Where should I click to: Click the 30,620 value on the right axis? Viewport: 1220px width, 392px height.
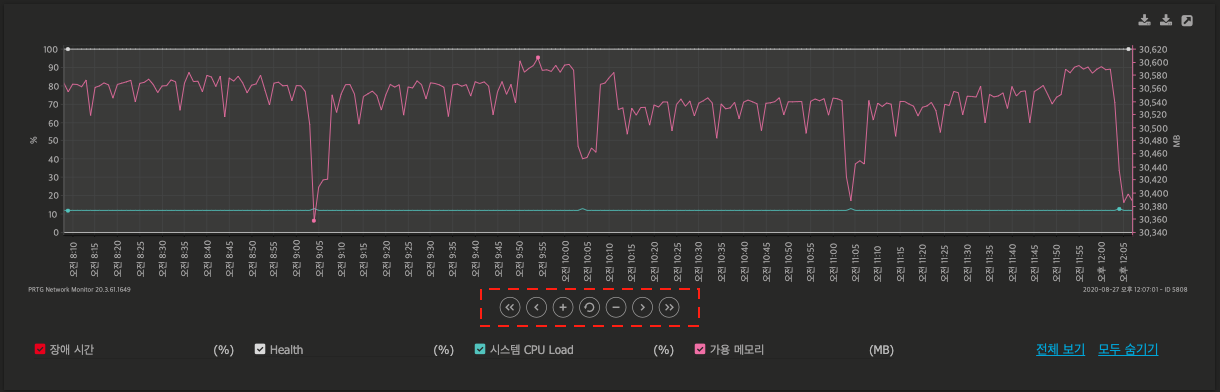(x=1153, y=49)
